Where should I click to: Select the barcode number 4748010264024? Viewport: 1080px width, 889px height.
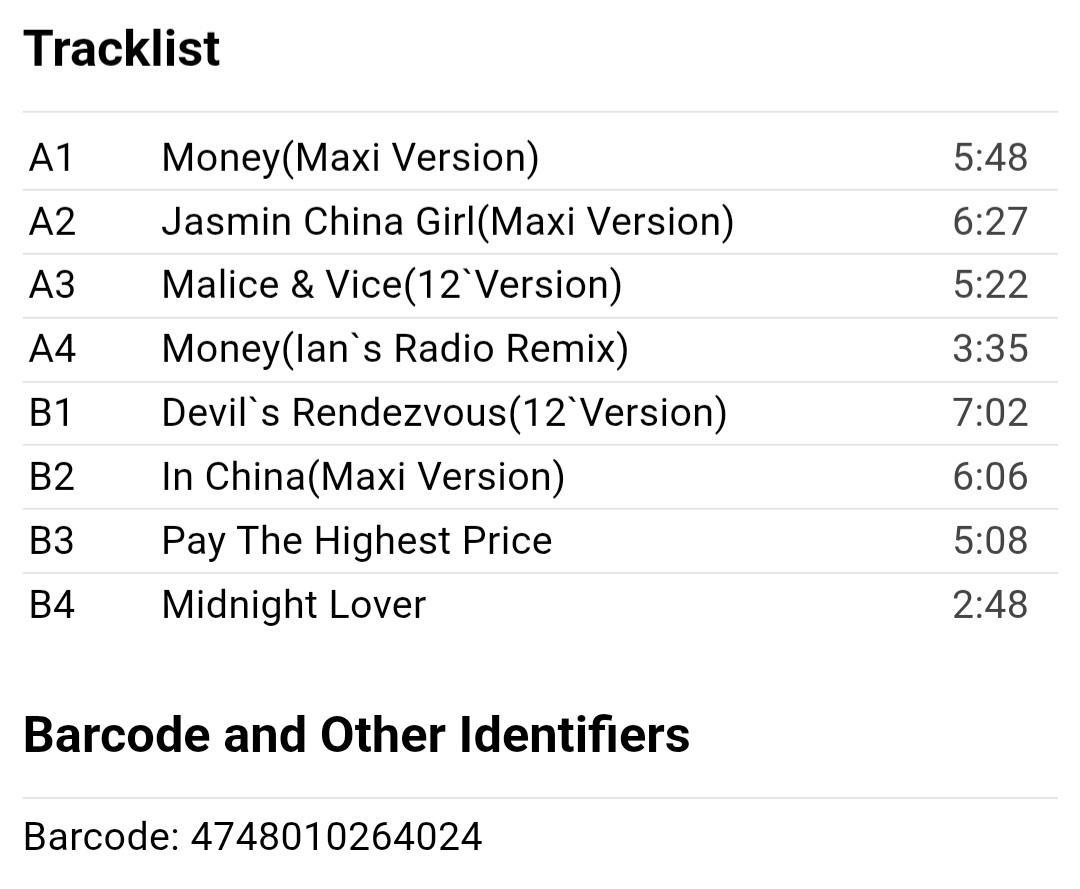coord(336,836)
